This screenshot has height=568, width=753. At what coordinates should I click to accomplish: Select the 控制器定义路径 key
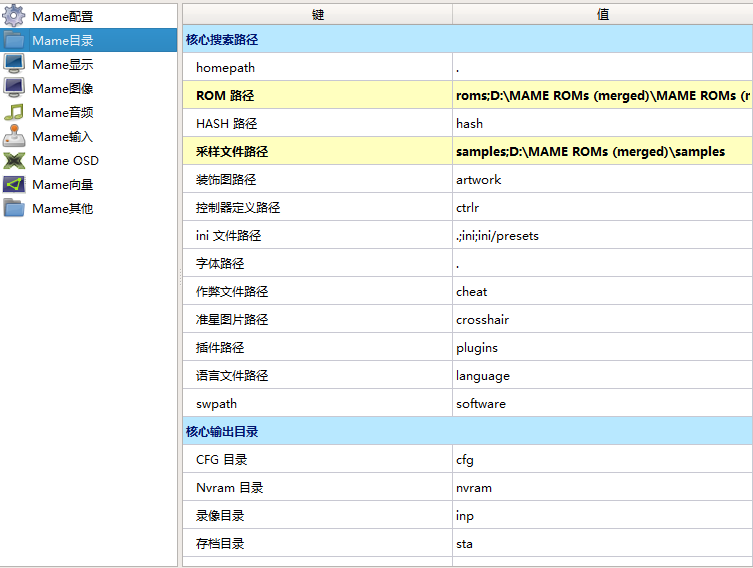[x=317, y=207]
